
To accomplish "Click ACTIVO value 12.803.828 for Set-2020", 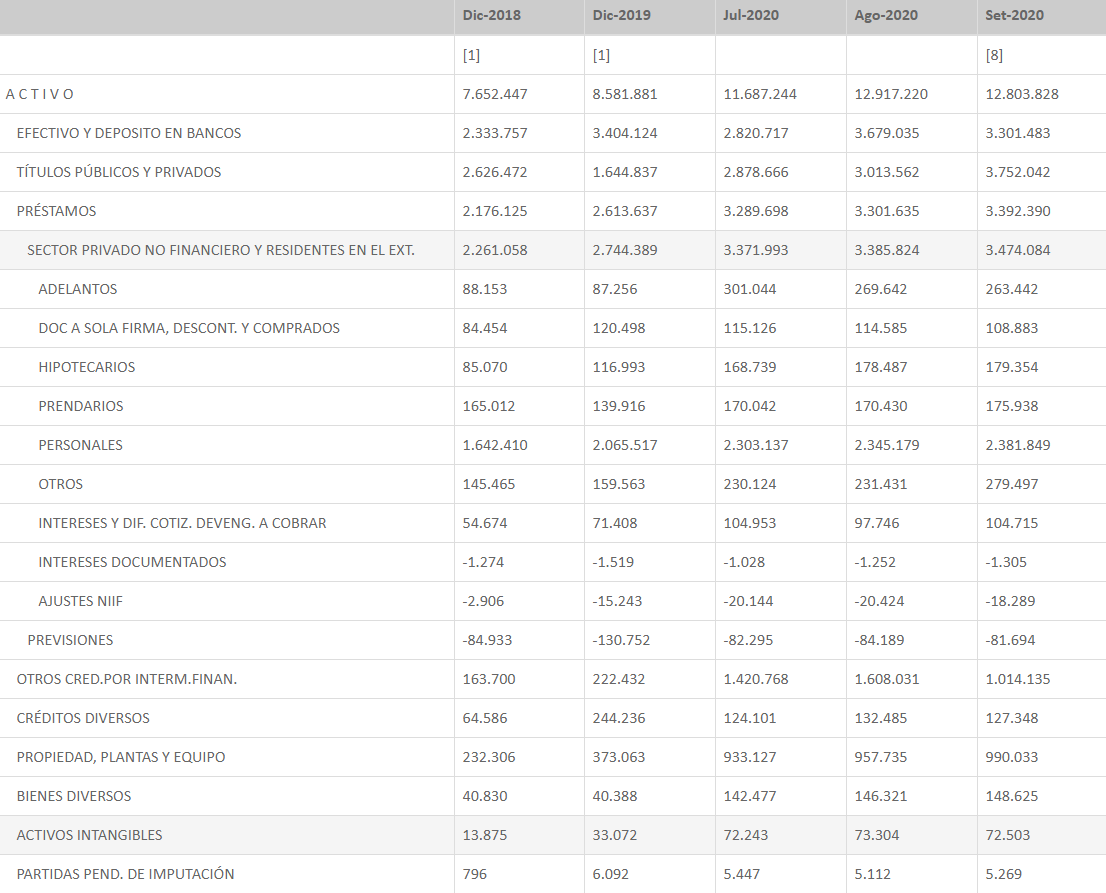I will point(1021,94).
